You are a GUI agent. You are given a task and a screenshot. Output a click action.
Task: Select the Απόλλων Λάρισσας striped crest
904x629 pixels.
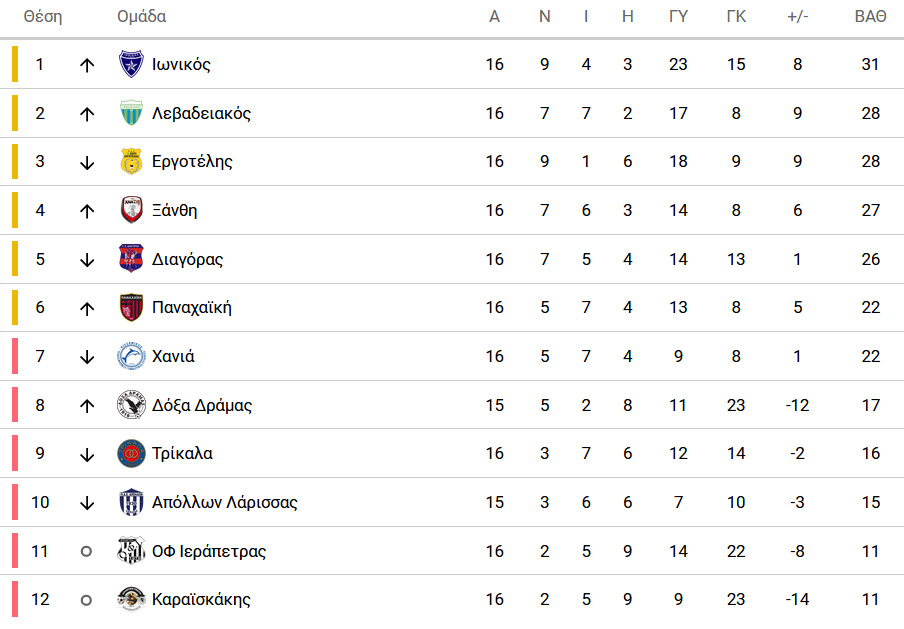[x=131, y=502]
